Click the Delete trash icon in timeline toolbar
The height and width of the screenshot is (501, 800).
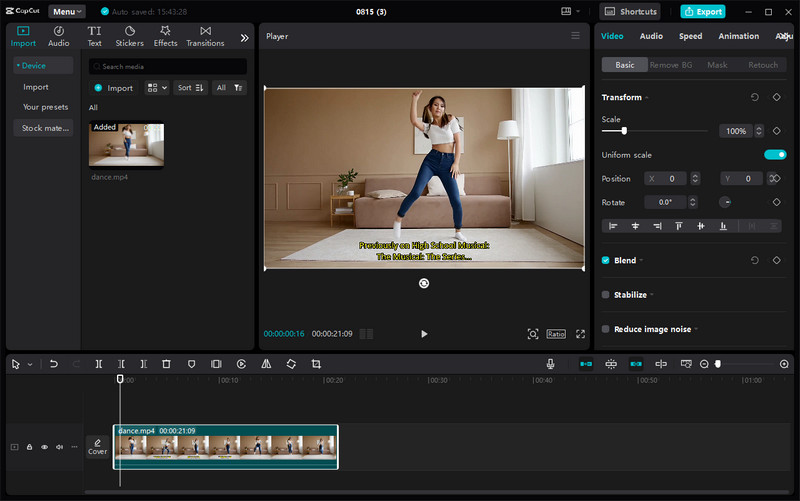click(x=166, y=364)
